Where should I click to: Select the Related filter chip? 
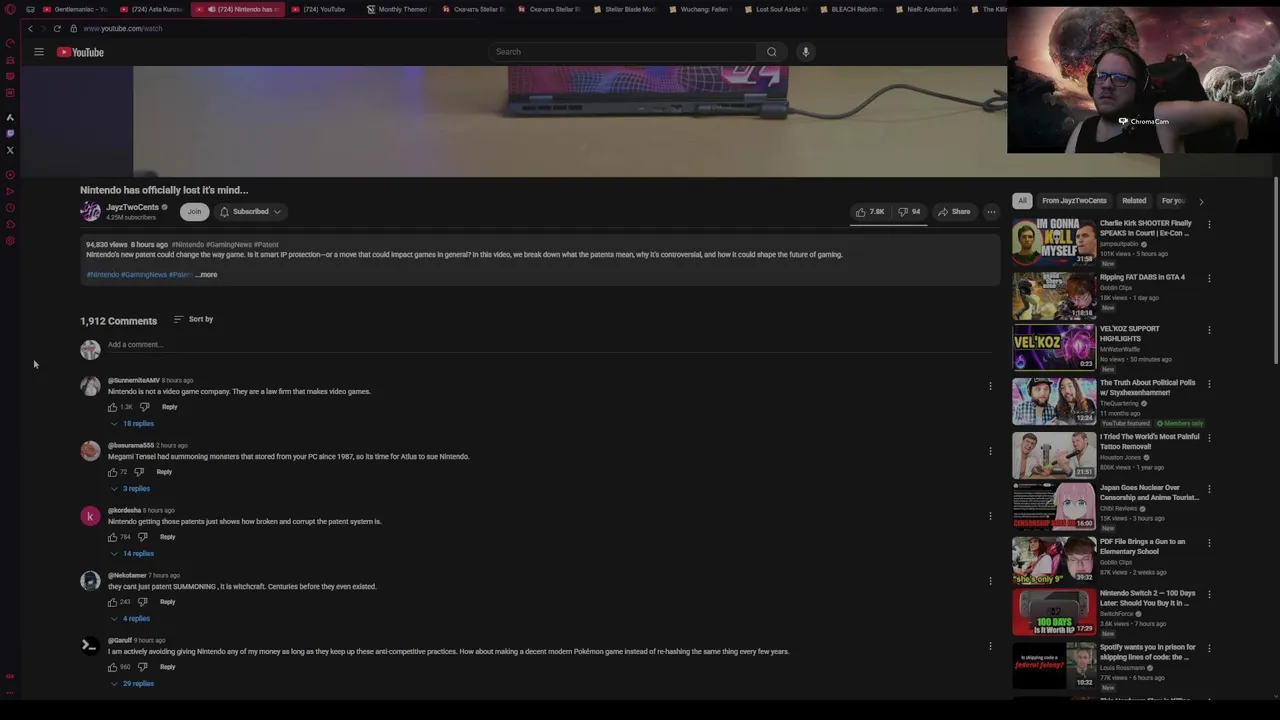pos(1134,201)
